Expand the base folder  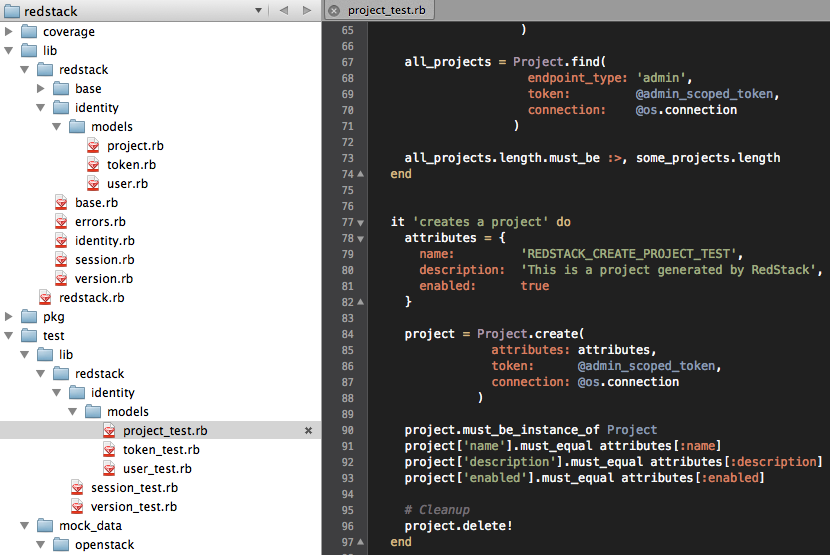pyautogui.click(x=40, y=89)
